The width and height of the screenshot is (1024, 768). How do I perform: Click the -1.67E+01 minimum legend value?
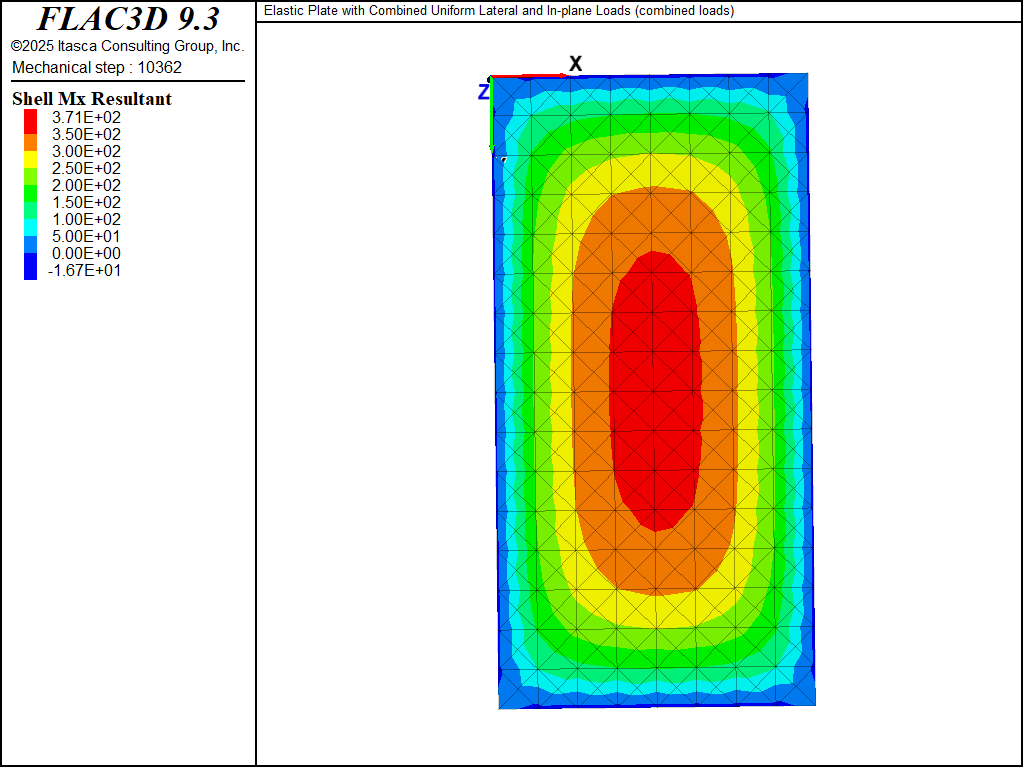[84, 270]
